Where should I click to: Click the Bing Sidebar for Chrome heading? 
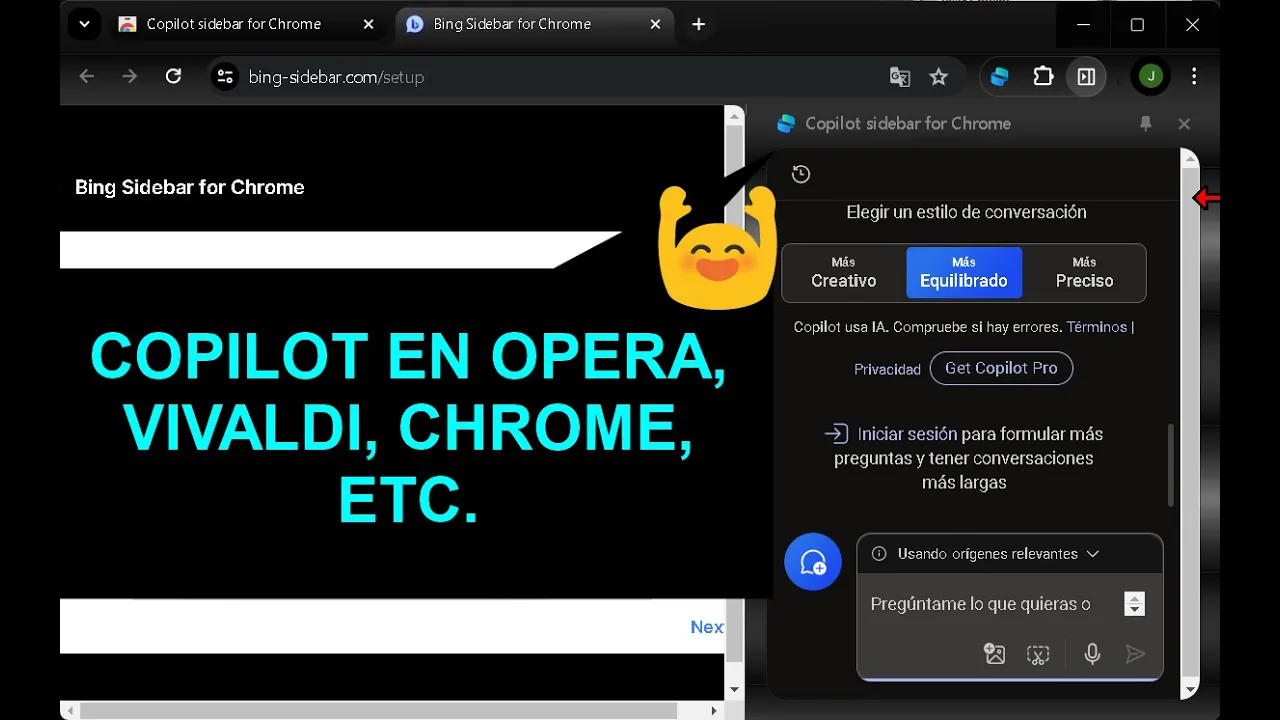(190, 187)
